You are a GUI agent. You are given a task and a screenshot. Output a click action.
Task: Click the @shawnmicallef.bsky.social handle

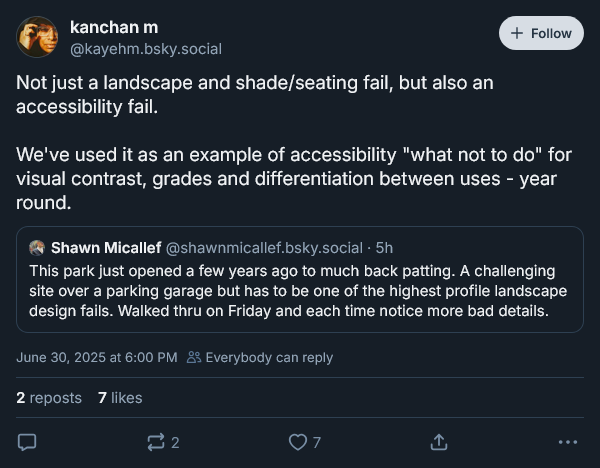click(264, 247)
